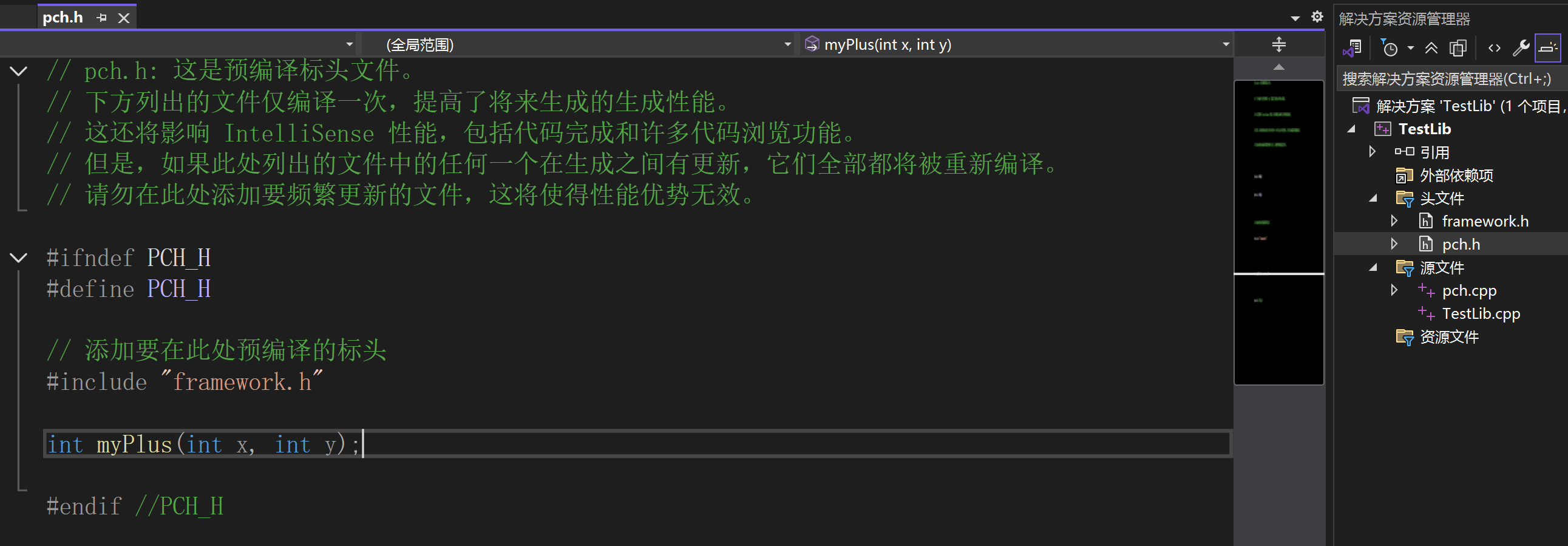The width and height of the screenshot is (1568, 546).
Task: Toggle the preview selected items button
Action: [1547, 48]
